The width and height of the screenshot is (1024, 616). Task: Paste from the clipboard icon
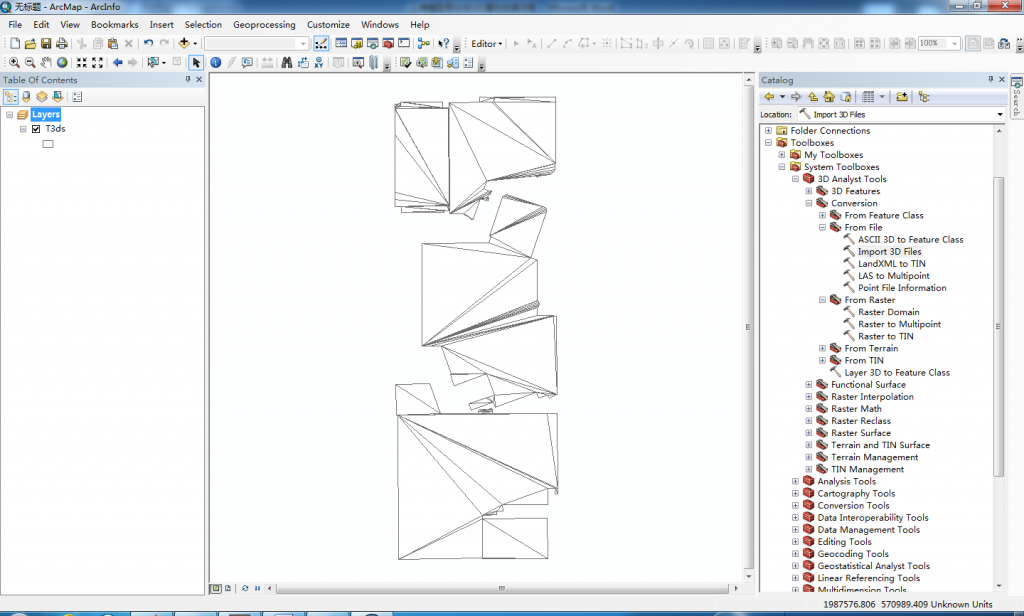pos(113,44)
